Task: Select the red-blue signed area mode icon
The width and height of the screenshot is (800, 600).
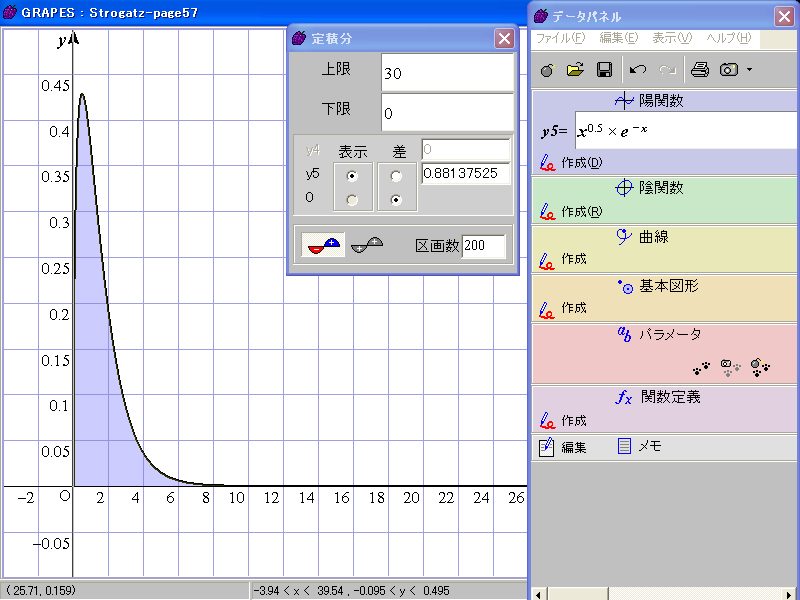Action: coord(323,243)
